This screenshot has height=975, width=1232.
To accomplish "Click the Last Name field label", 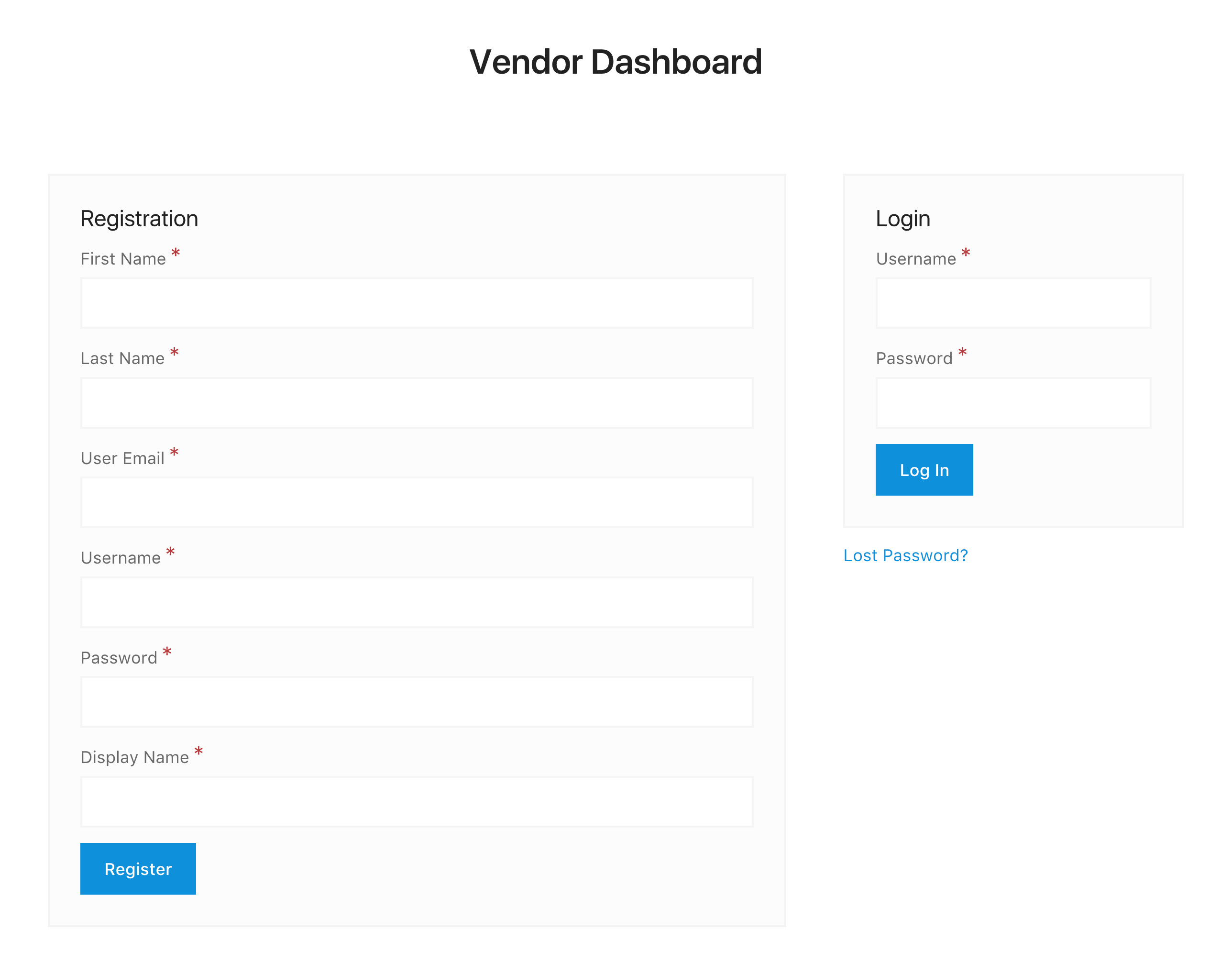I will (122, 358).
